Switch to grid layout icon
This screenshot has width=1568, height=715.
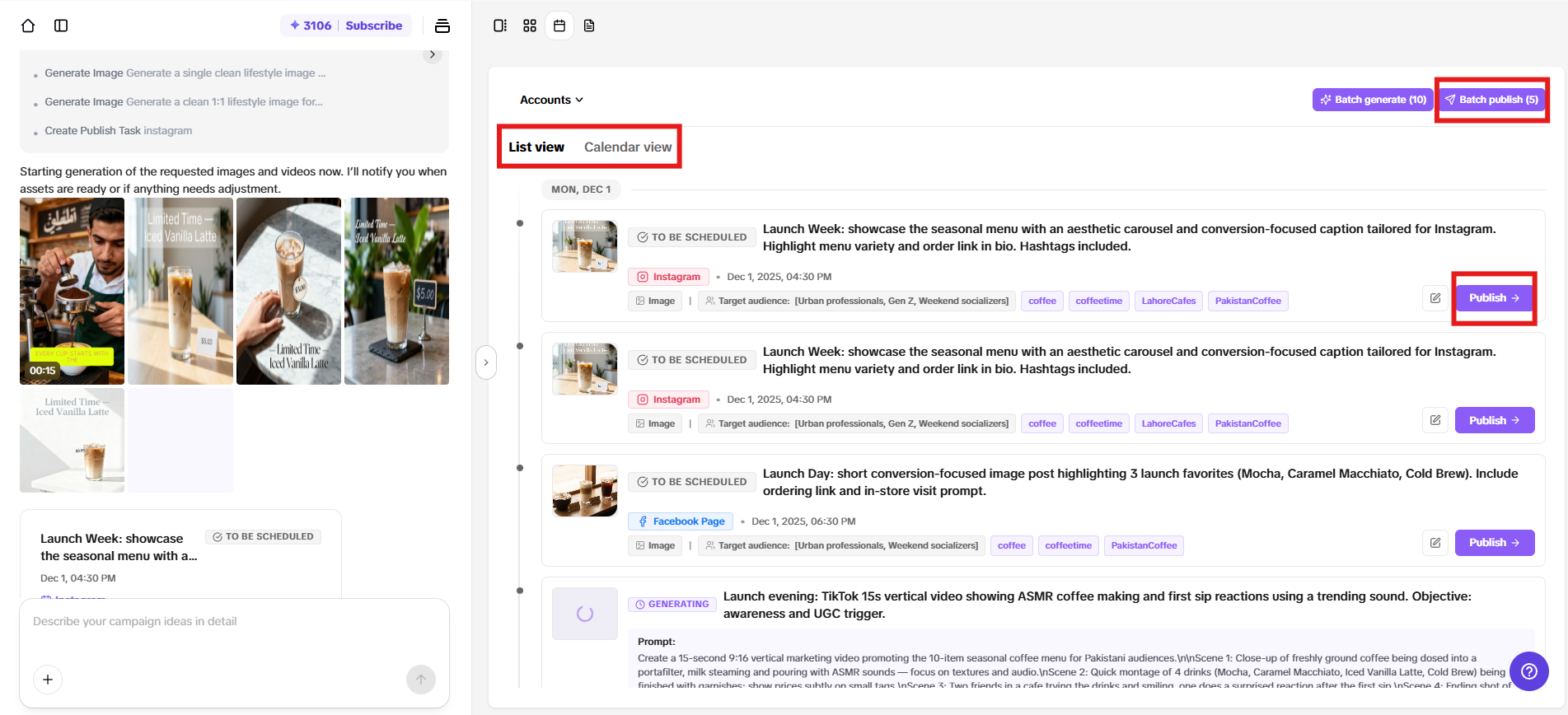[x=530, y=26]
